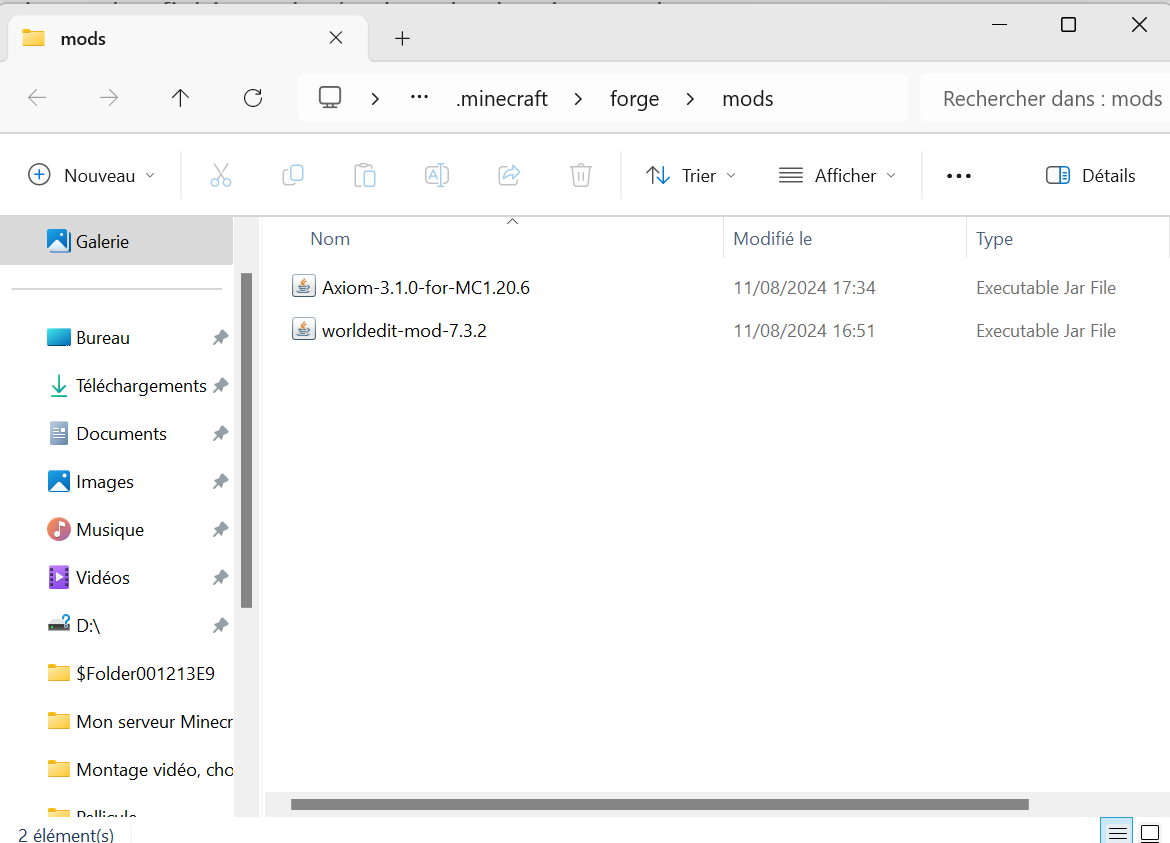Open Galerie in the sidebar
The height and width of the screenshot is (843, 1170).
pos(116,241)
